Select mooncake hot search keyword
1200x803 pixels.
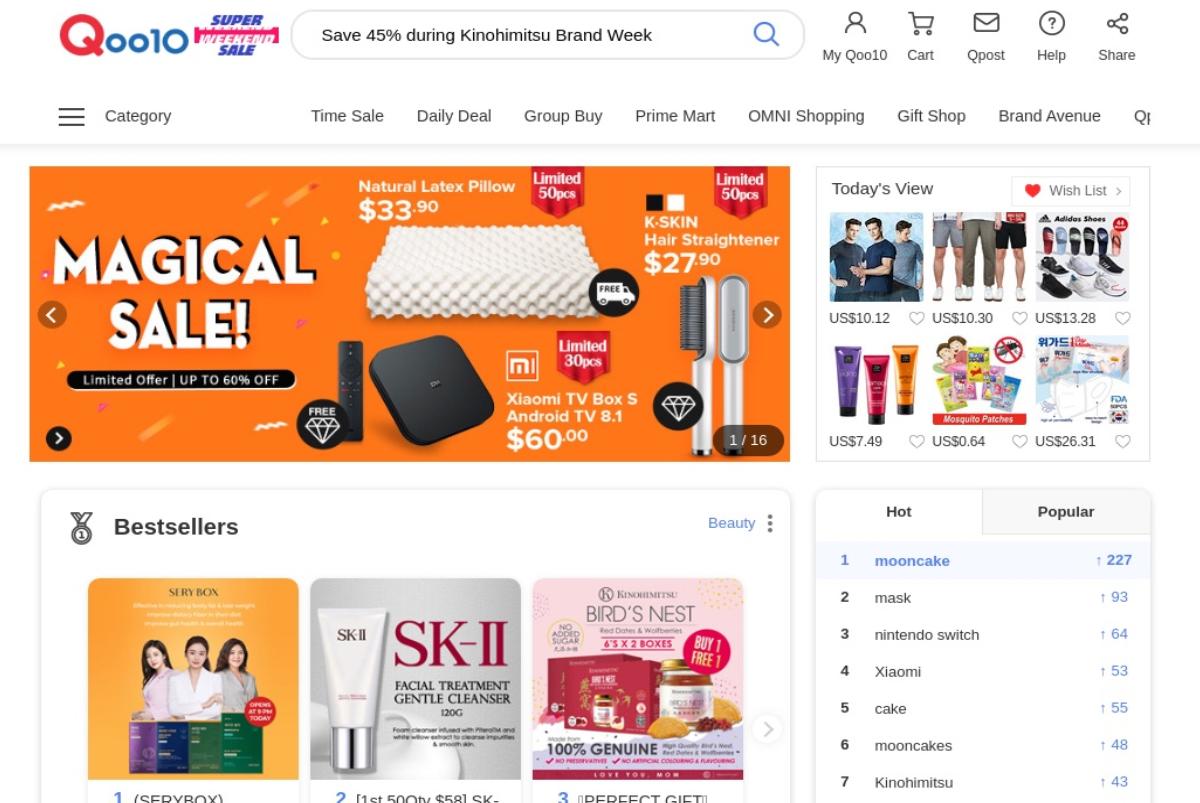coord(912,561)
